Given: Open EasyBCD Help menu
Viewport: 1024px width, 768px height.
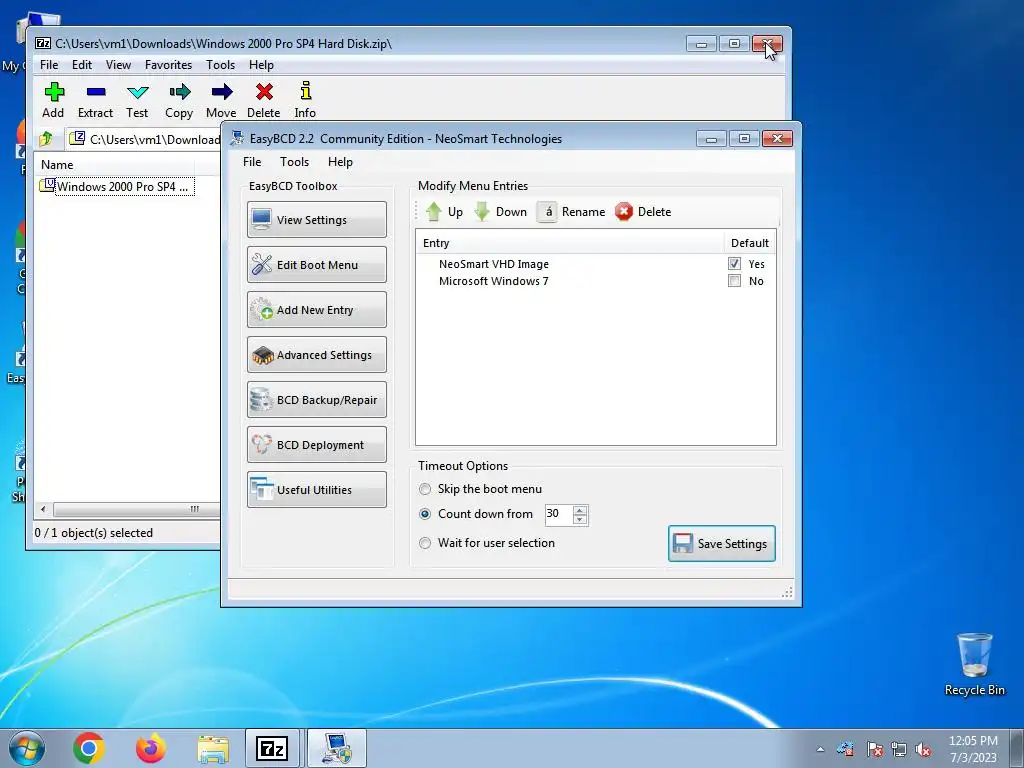Looking at the screenshot, I should 340,162.
